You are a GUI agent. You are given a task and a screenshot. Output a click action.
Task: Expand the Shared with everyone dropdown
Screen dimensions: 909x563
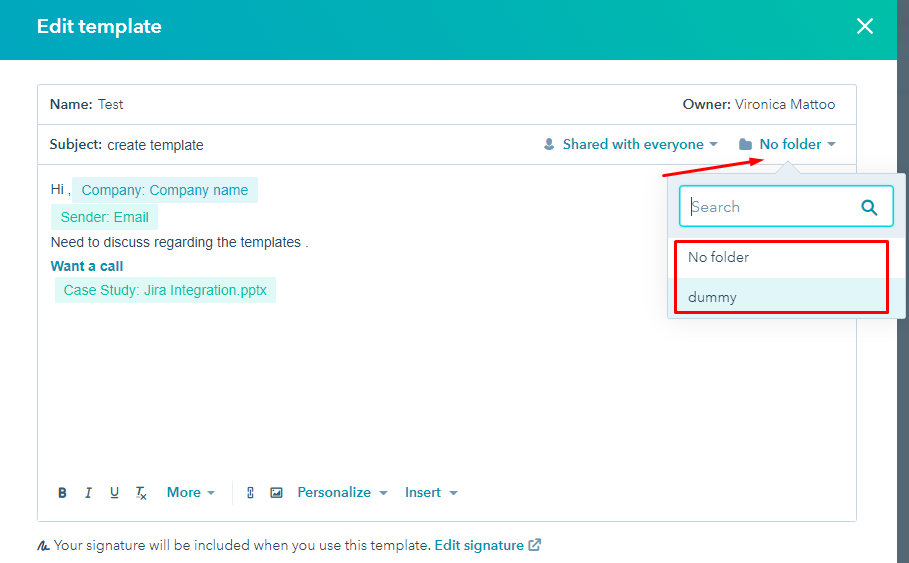coord(640,144)
